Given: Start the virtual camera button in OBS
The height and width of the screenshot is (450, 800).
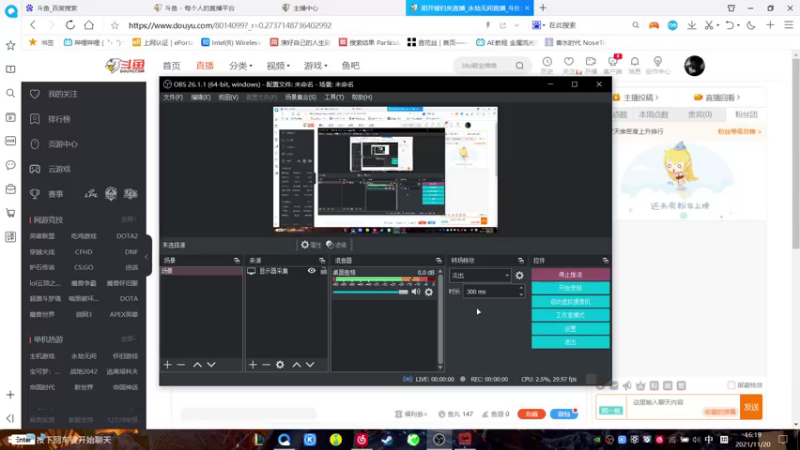Looking at the screenshot, I should point(570,302).
